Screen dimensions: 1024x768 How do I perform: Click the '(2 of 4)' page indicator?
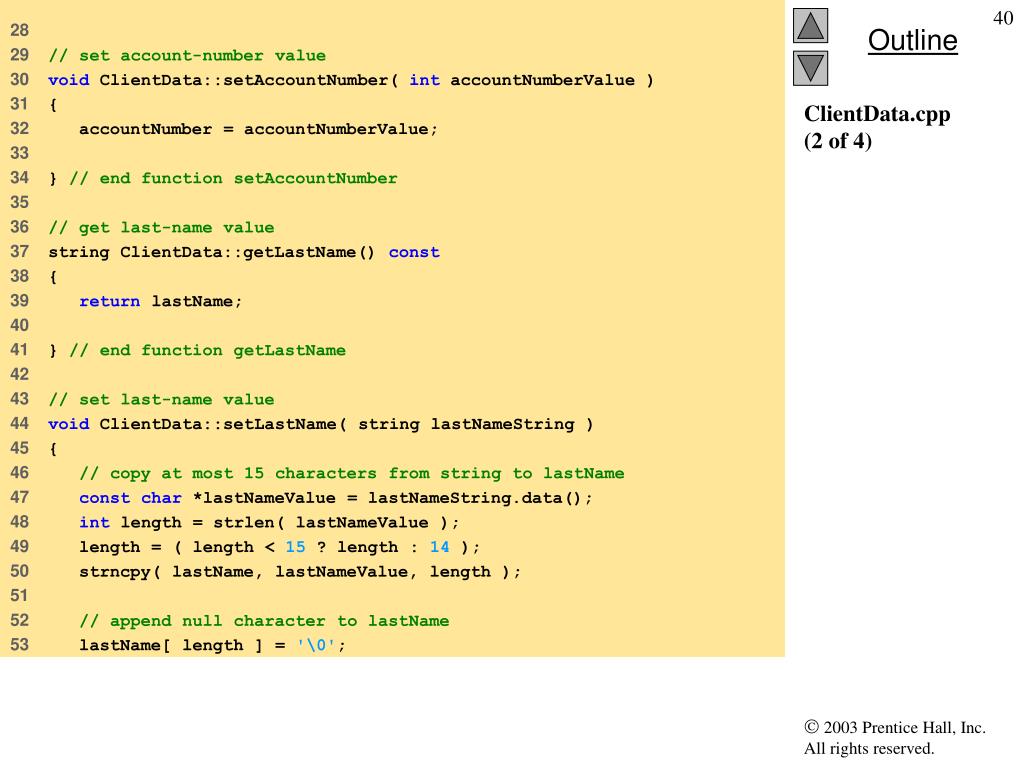(838, 141)
